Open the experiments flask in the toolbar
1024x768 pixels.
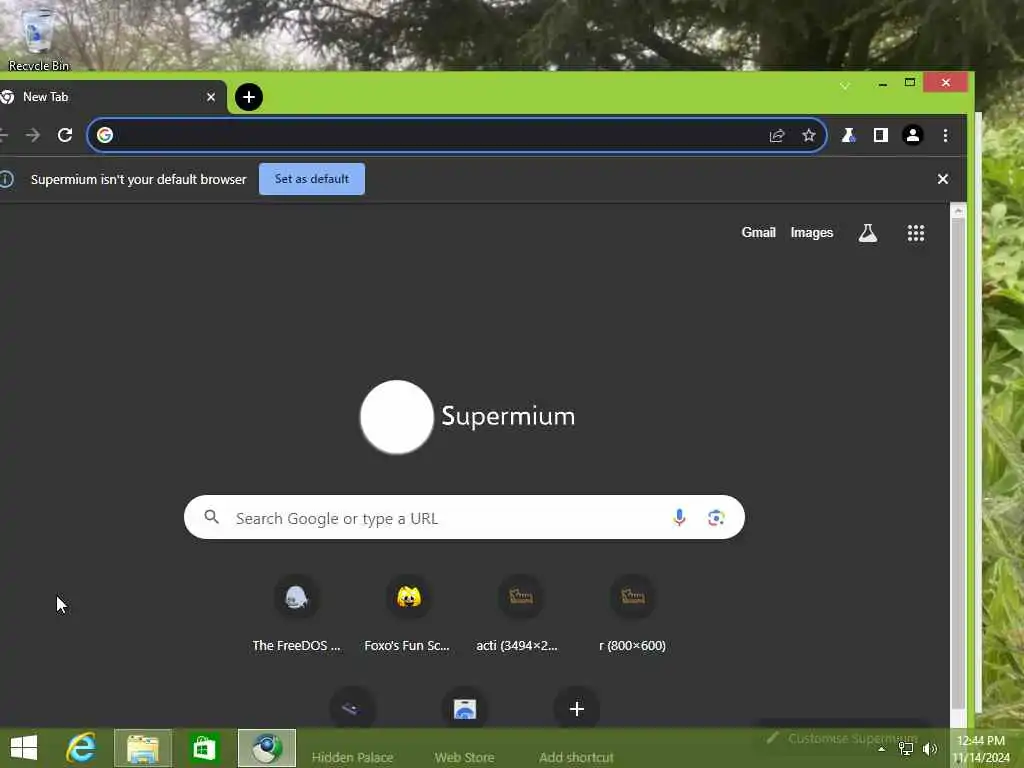pos(848,135)
